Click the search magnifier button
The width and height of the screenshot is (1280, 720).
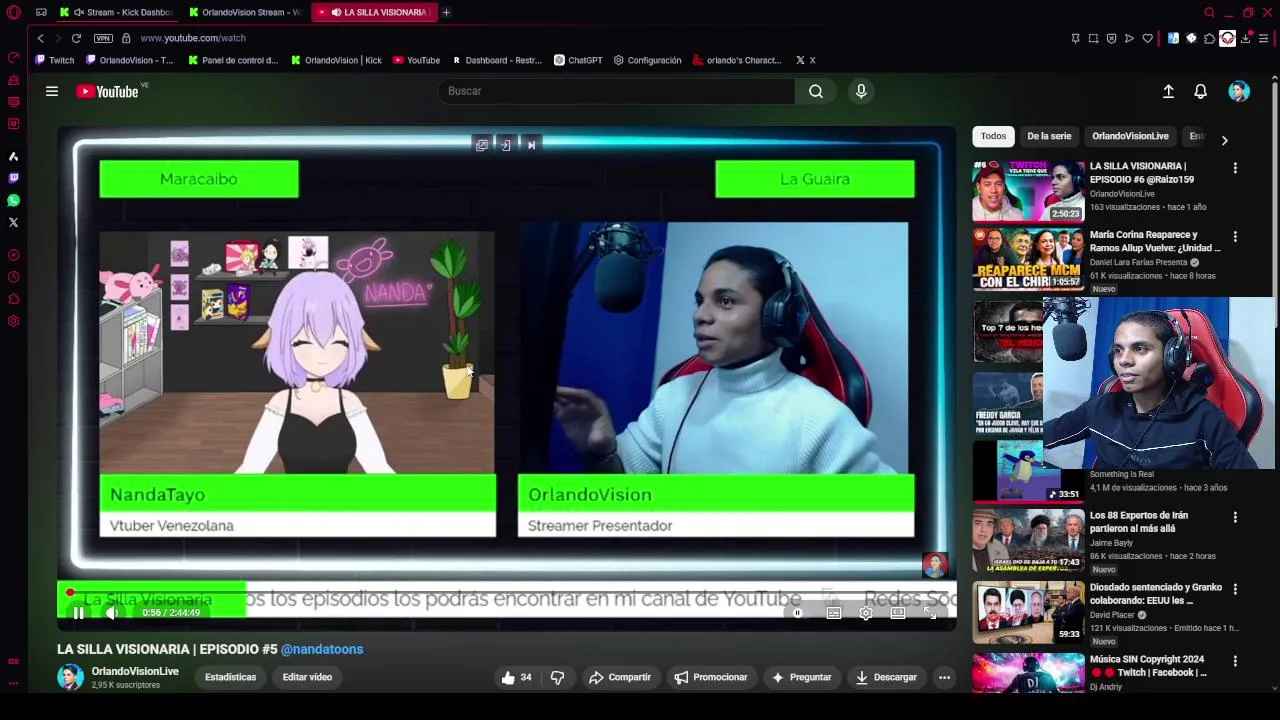816,91
